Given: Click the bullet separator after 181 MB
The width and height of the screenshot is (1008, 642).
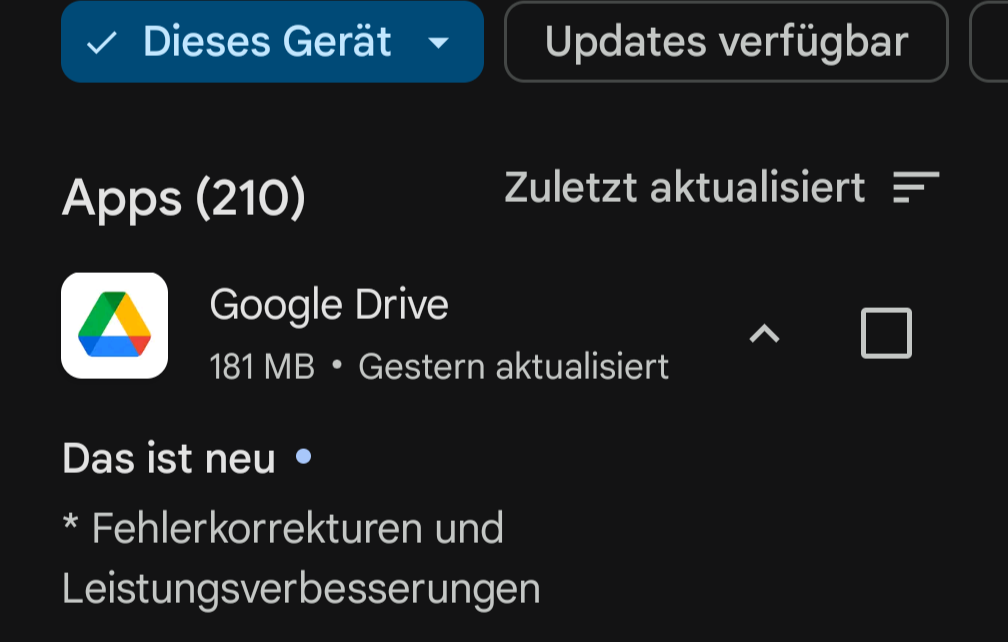Looking at the screenshot, I should (337, 365).
